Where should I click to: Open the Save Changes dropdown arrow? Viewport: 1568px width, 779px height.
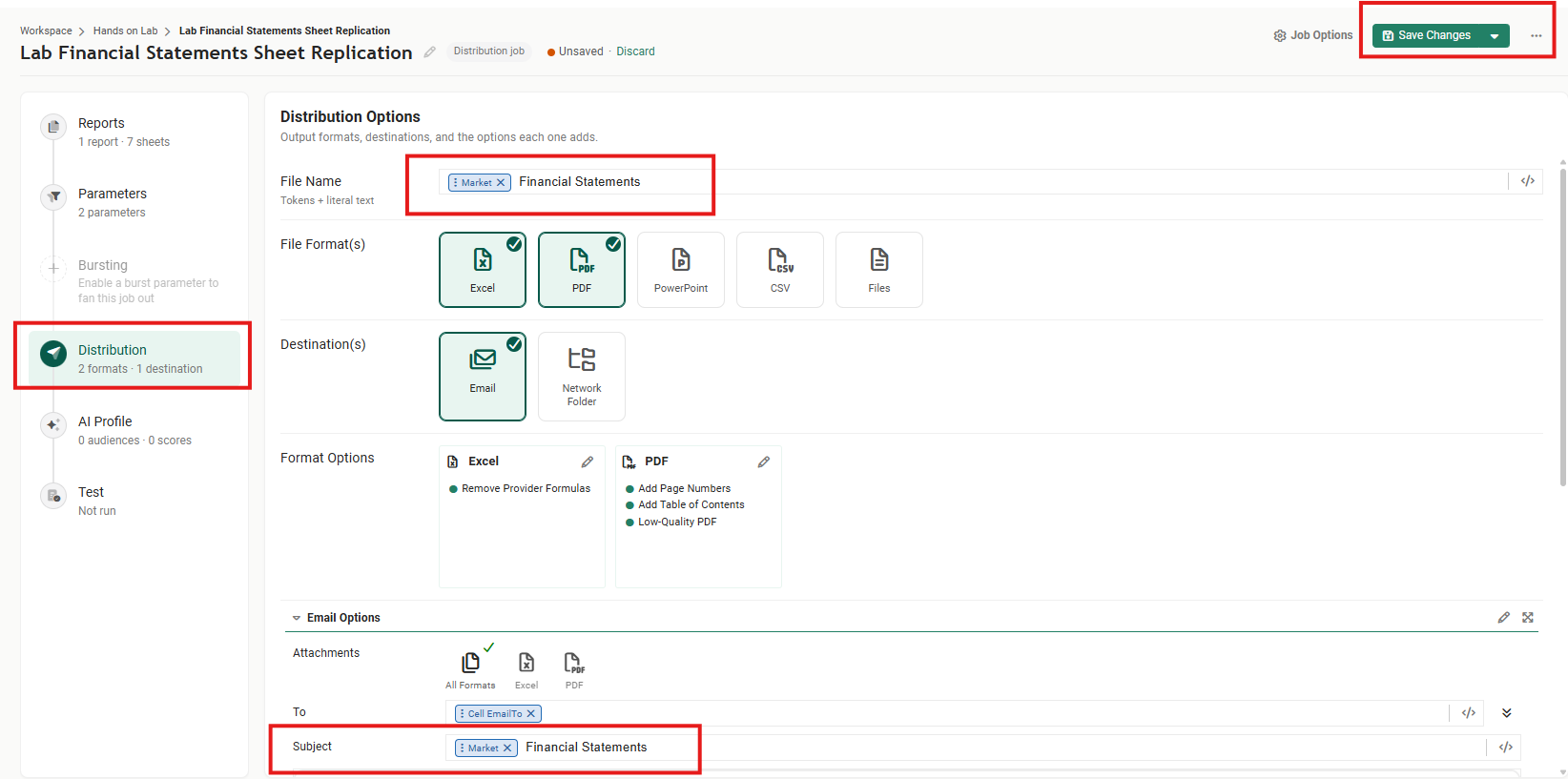click(x=1495, y=36)
